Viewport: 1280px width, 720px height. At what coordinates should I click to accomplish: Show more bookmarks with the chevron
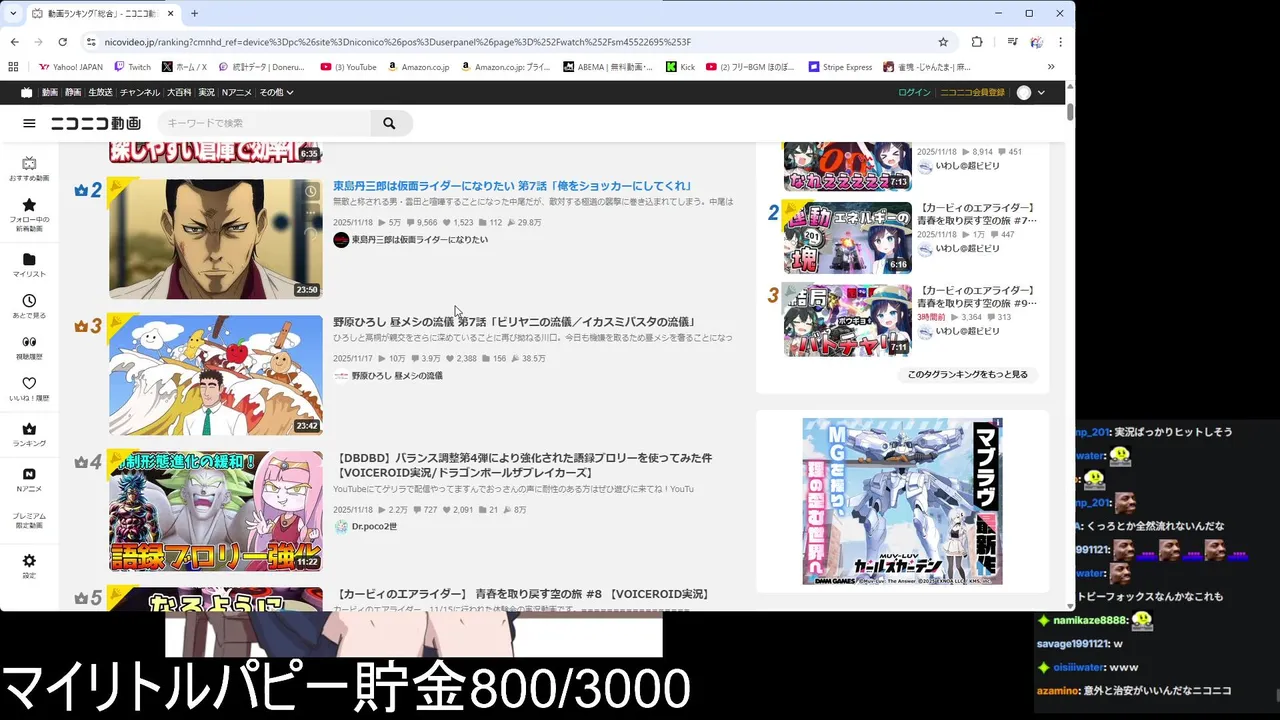[x=1051, y=67]
